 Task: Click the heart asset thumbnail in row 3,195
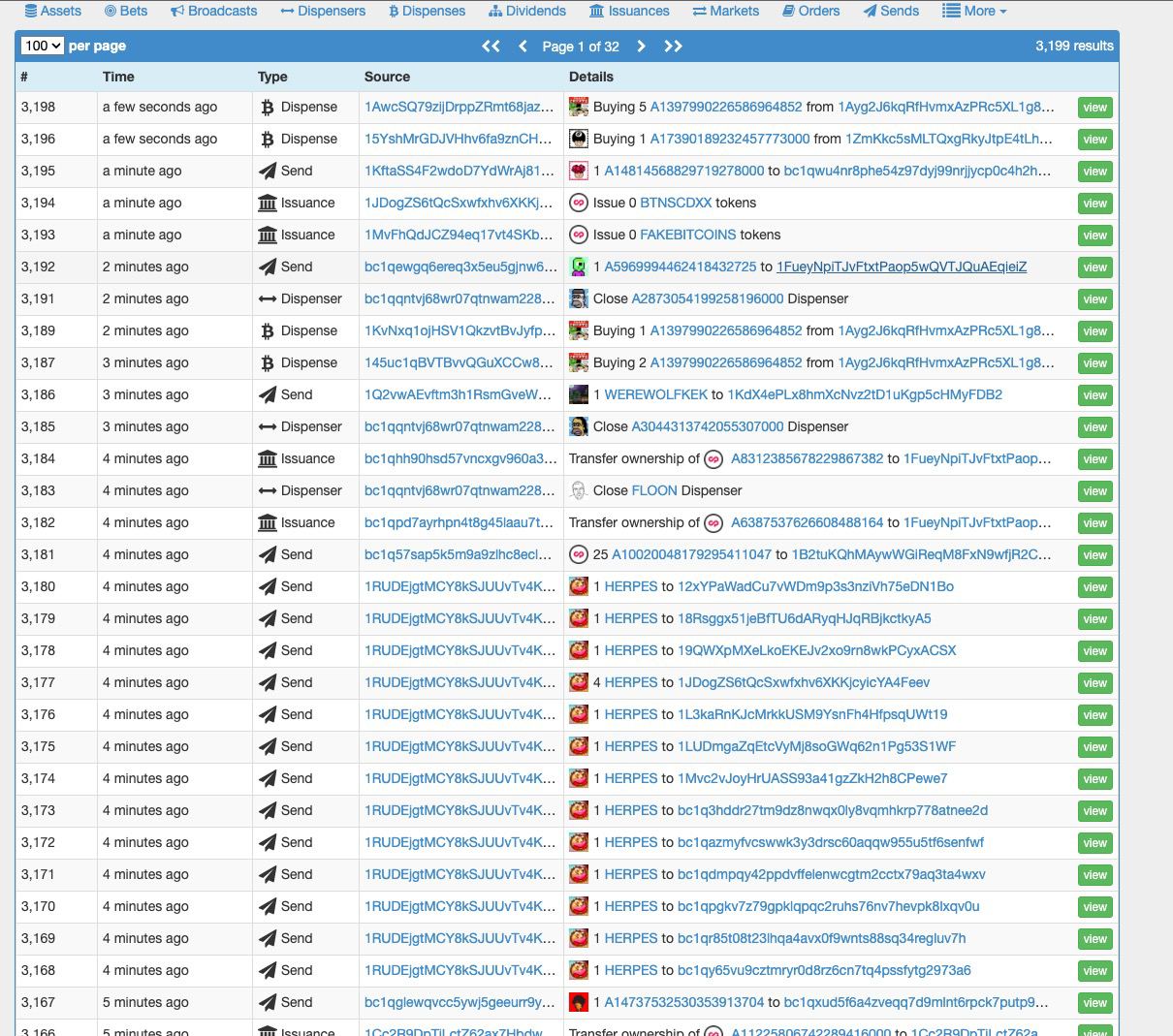[579, 172]
